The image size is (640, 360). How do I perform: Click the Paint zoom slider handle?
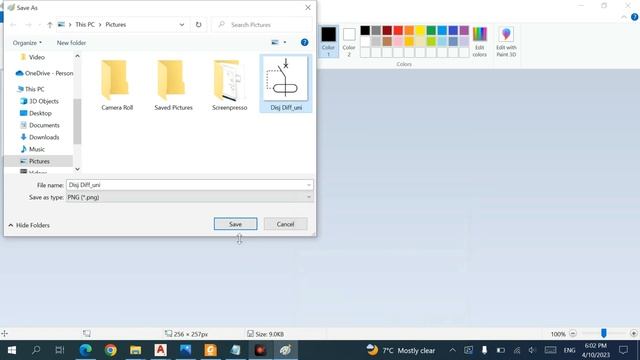point(604,333)
